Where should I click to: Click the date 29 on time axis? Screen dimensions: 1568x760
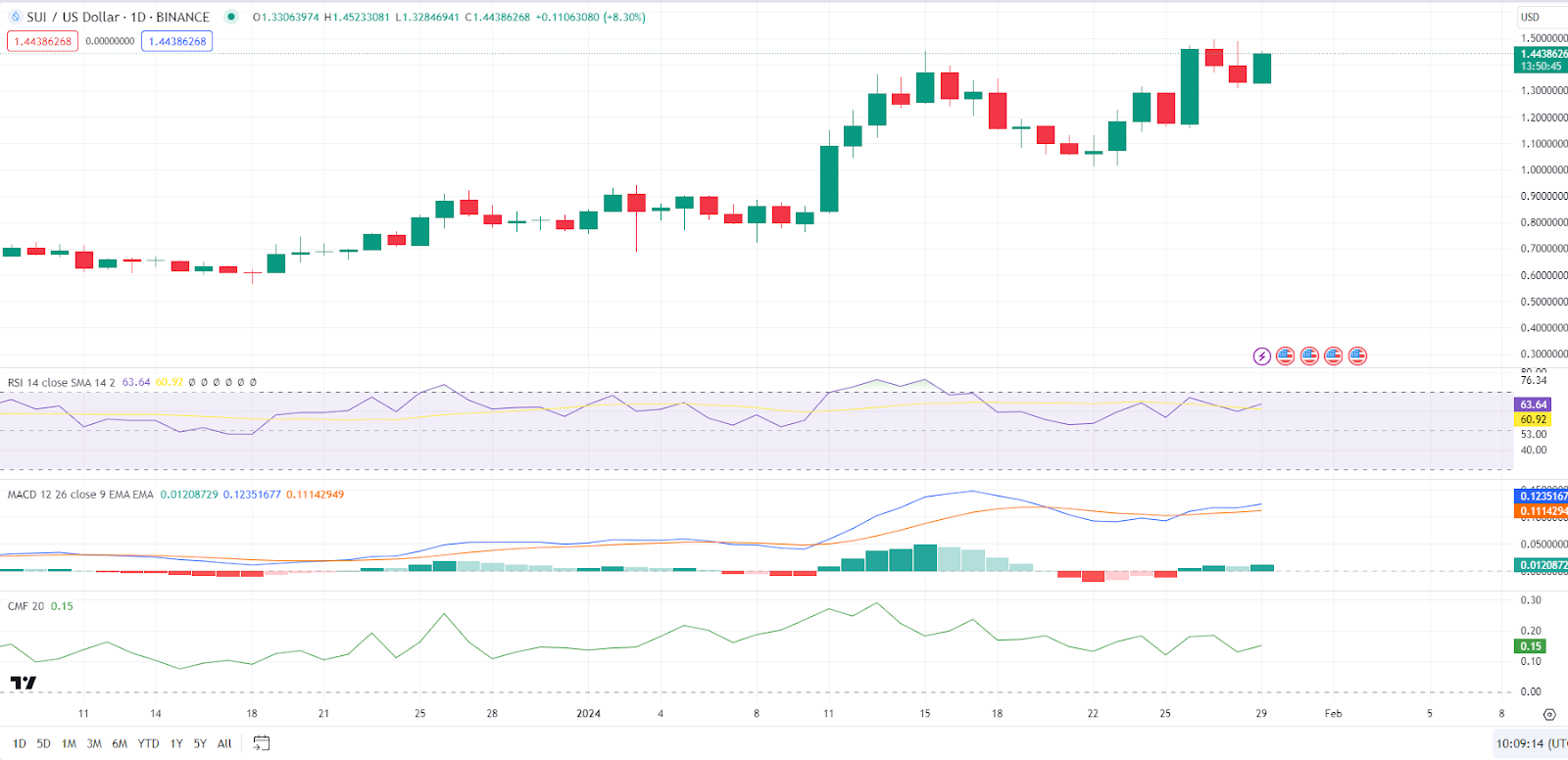click(1261, 714)
